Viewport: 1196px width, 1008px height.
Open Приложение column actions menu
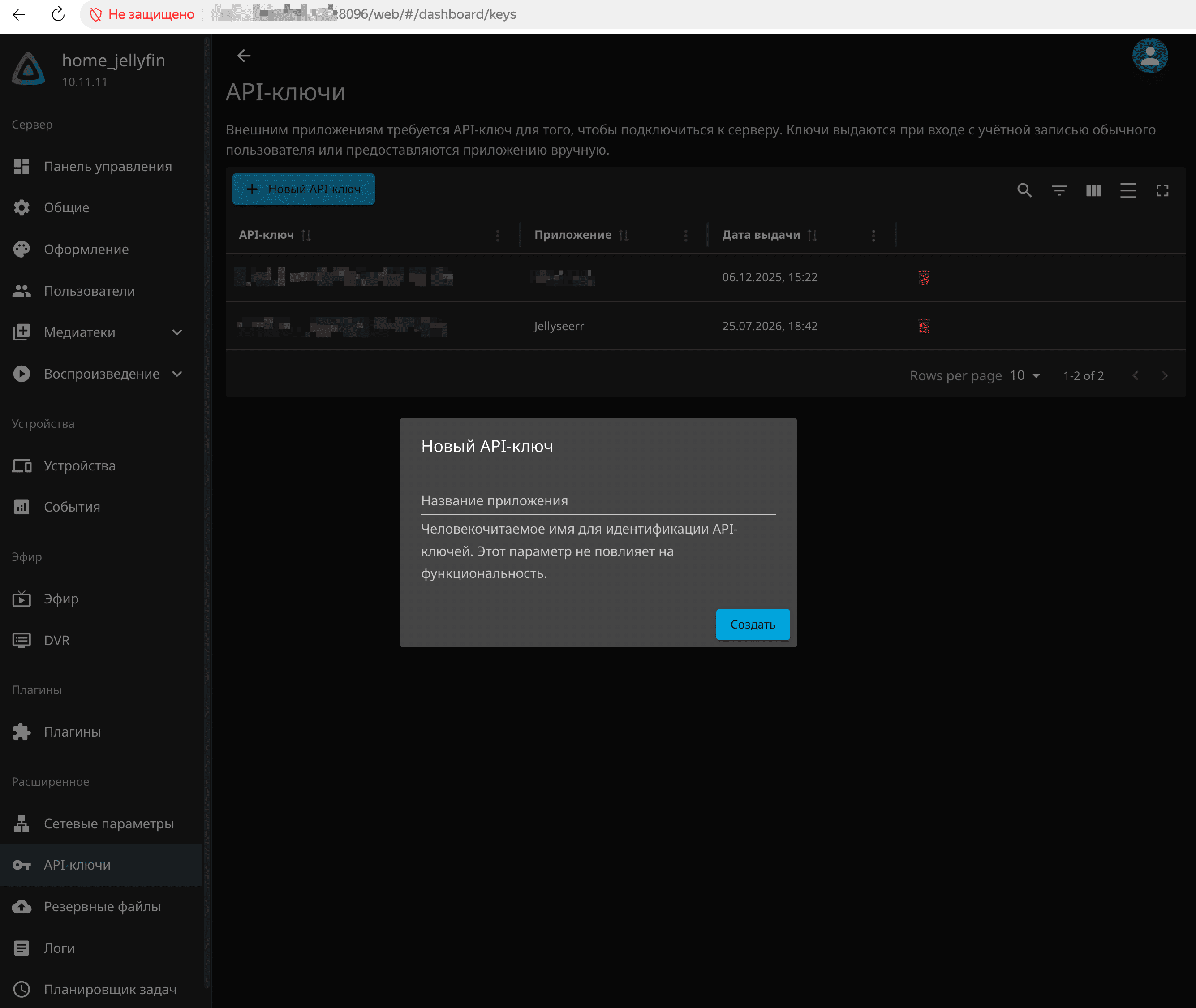pos(686,236)
